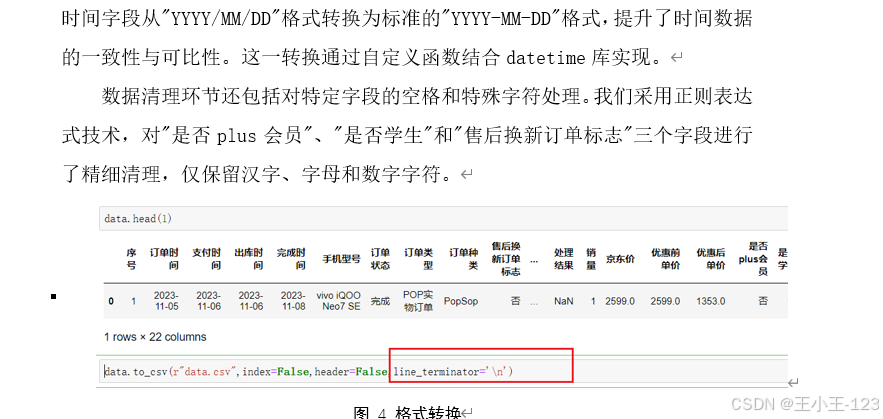This screenshot has height=419, width=883.
Task: Click the line starting with 了精细清理
Action: point(260,175)
